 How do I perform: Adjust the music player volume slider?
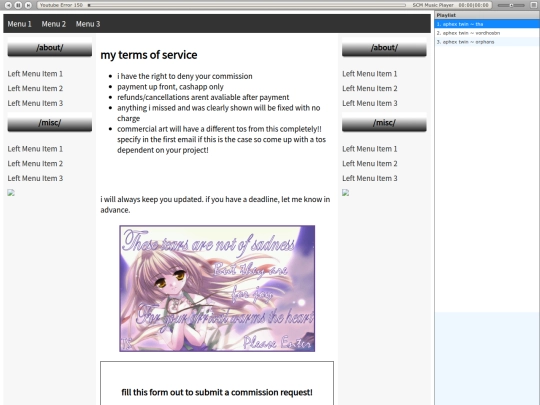[x=511, y=5]
